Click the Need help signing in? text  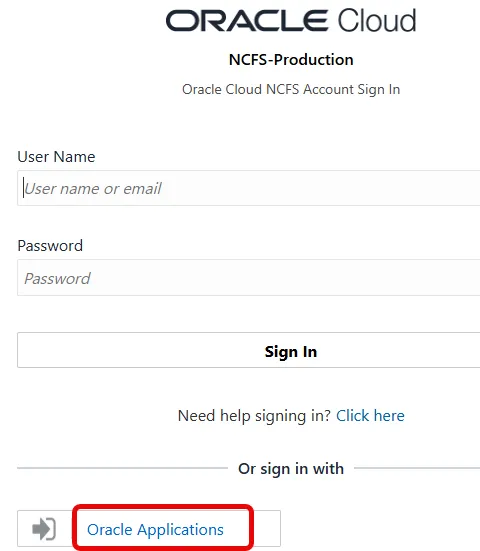(x=254, y=416)
